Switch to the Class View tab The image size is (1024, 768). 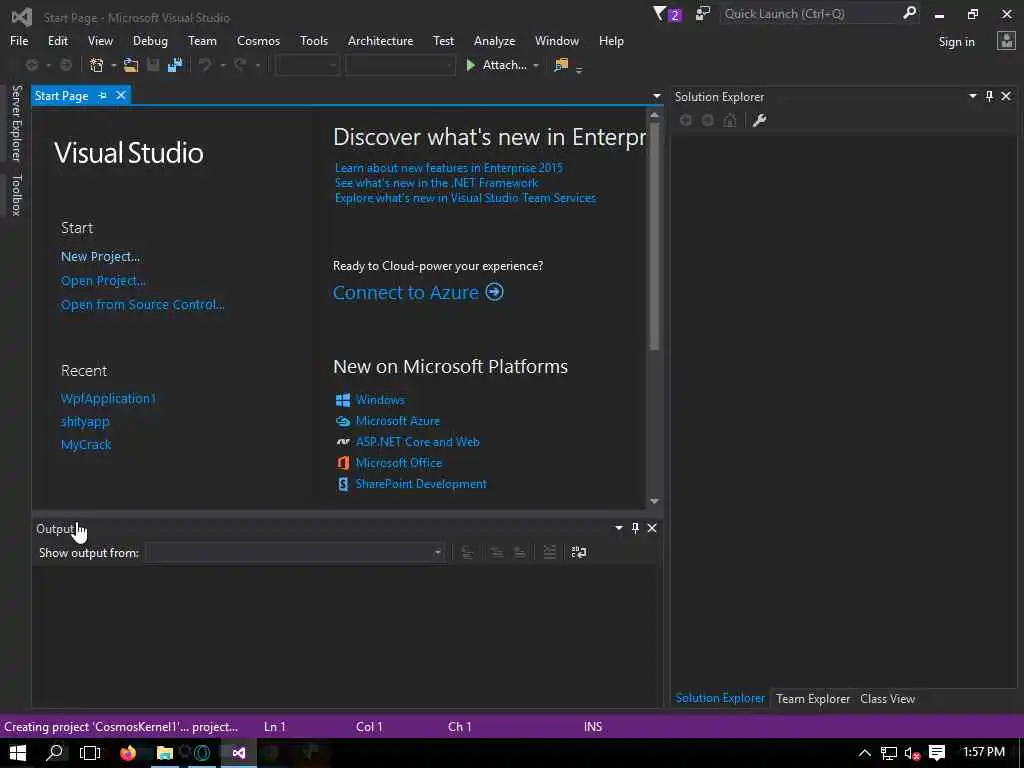point(888,698)
